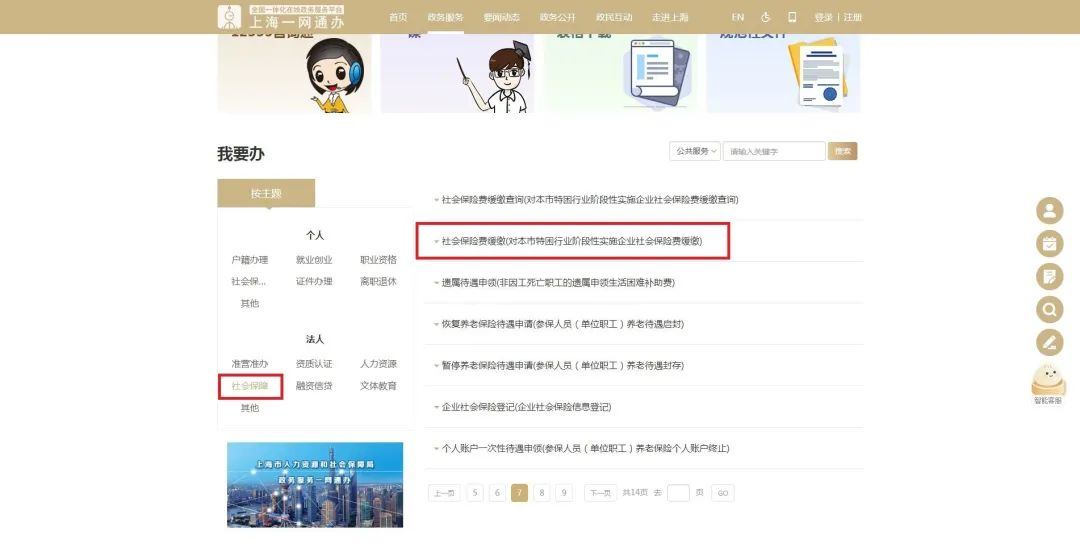Click the keyword search input field

click(x=774, y=151)
